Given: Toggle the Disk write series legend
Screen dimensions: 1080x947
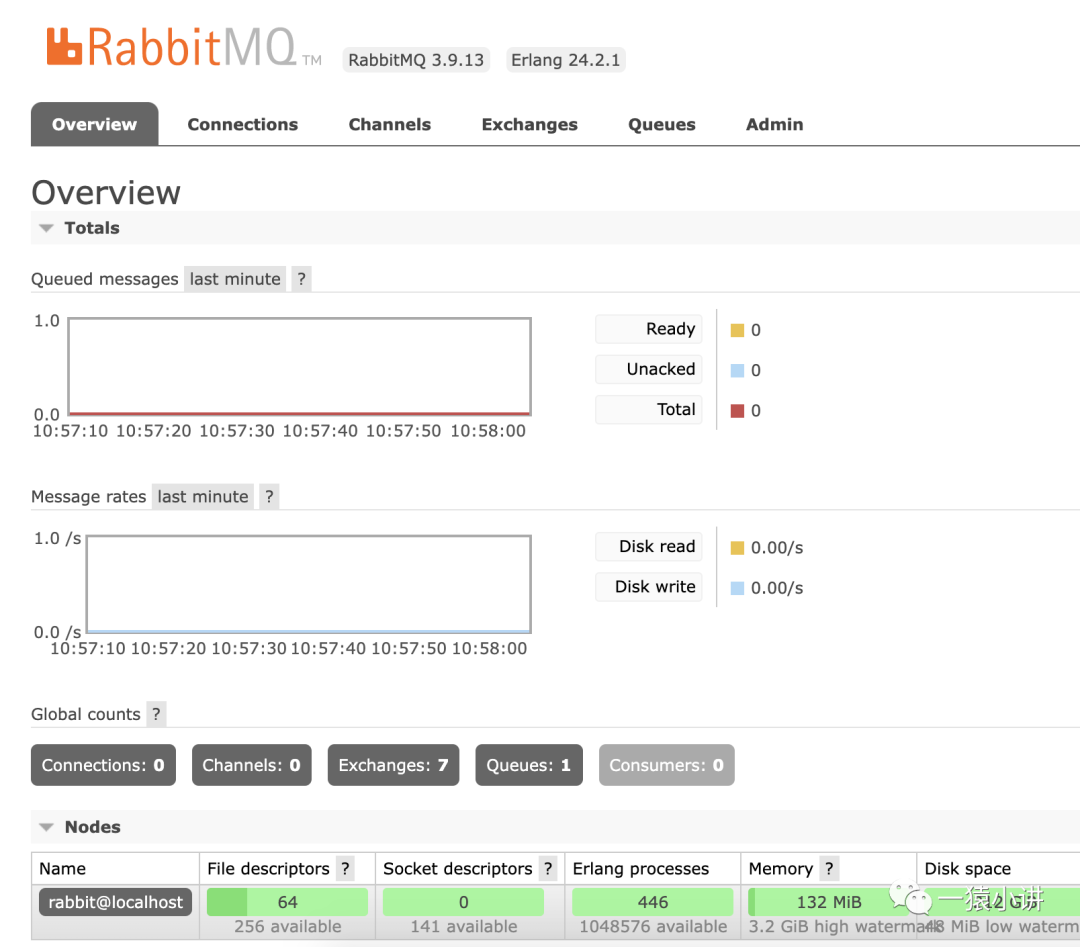Looking at the screenshot, I should [649, 587].
